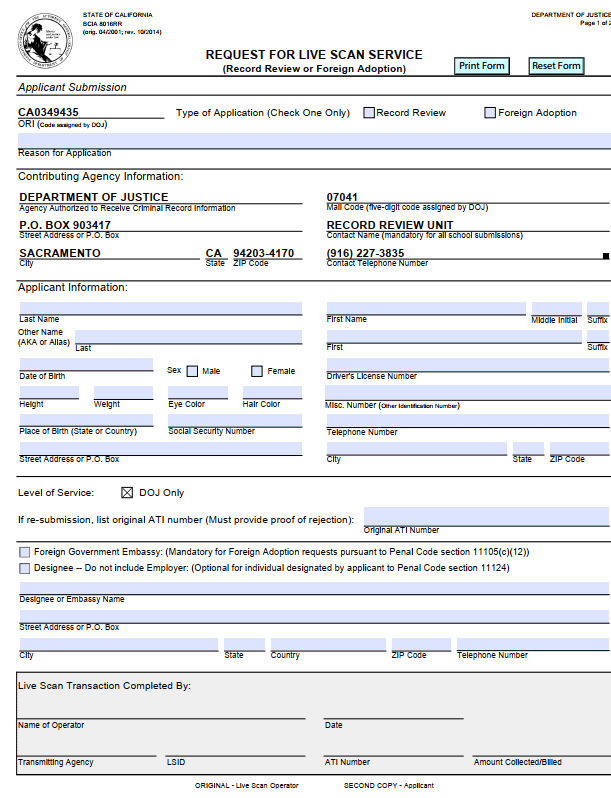Click the applicant Last Name field
Viewport: 611px width, 798px height.
(x=160, y=308)
